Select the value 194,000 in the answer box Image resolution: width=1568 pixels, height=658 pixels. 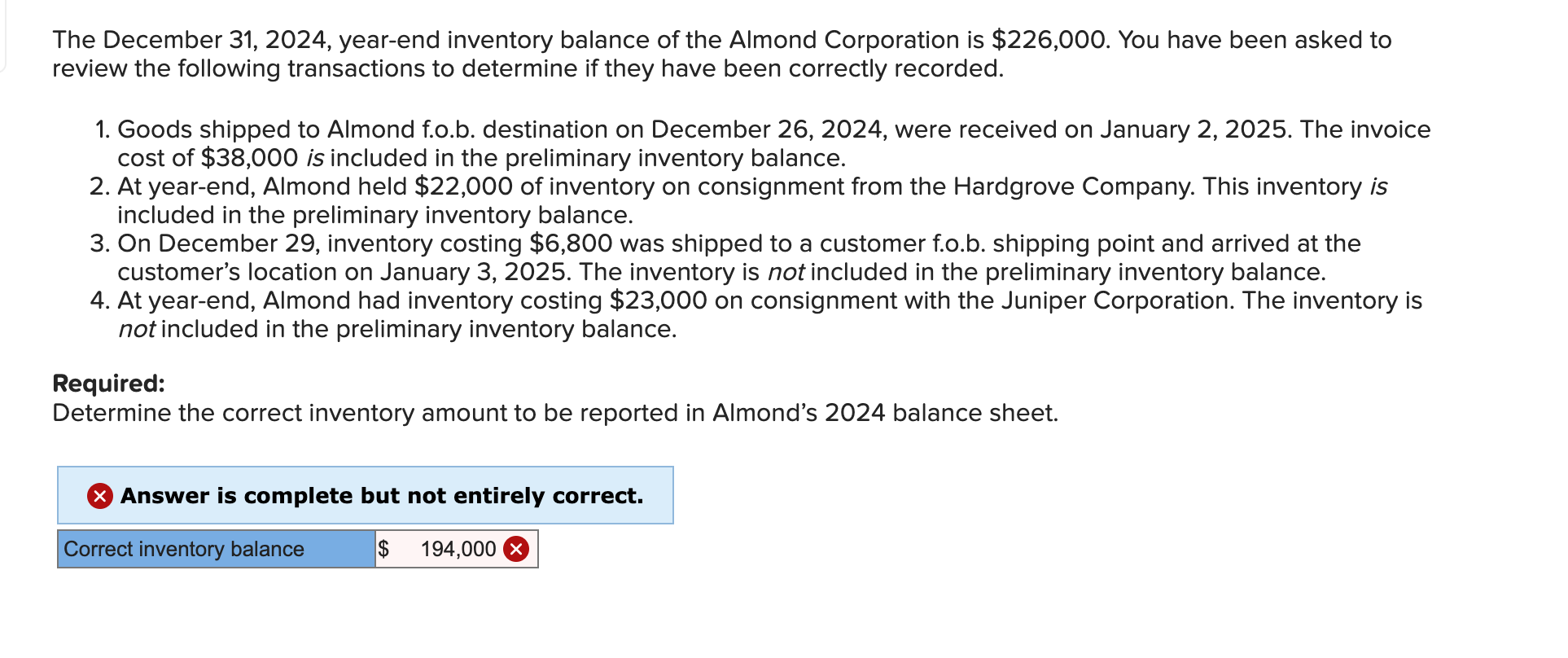pos(458,550)
